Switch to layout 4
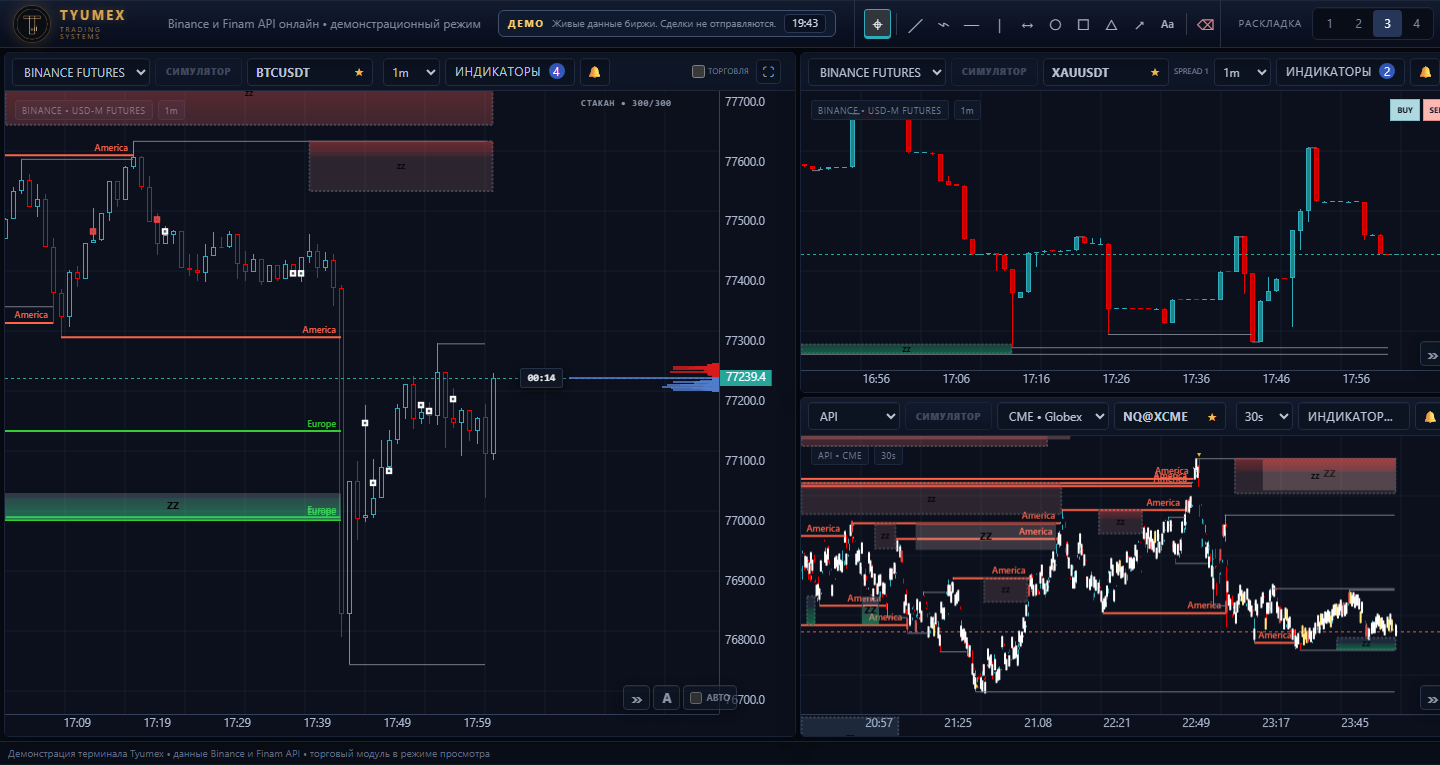The image size is (1440, 765). pyautogui.click(x=1416, y=24)
